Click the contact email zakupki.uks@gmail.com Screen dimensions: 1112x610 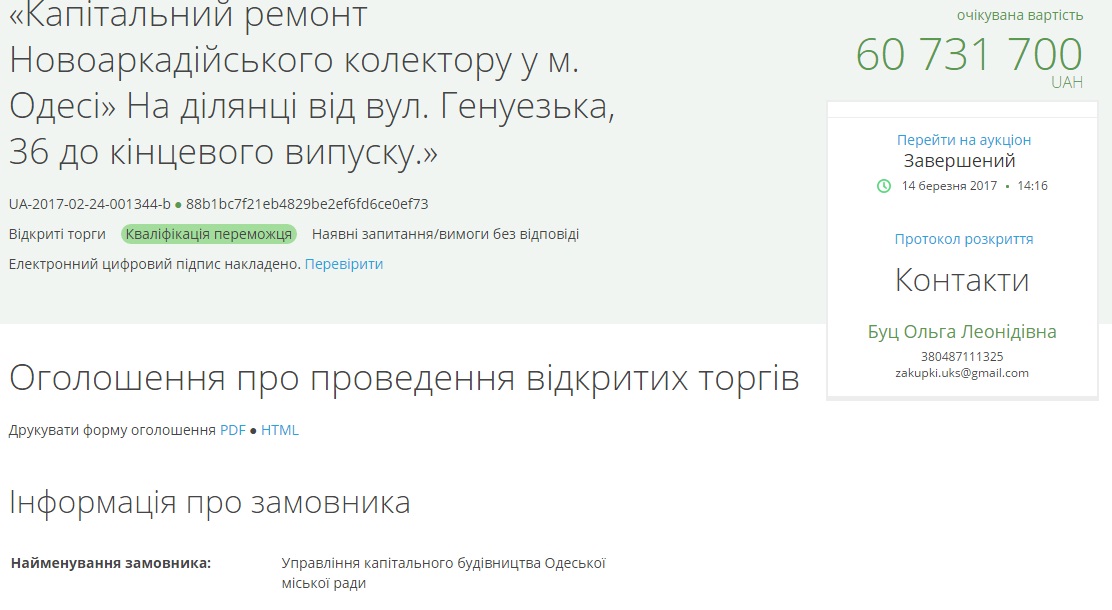click(961, 373)
